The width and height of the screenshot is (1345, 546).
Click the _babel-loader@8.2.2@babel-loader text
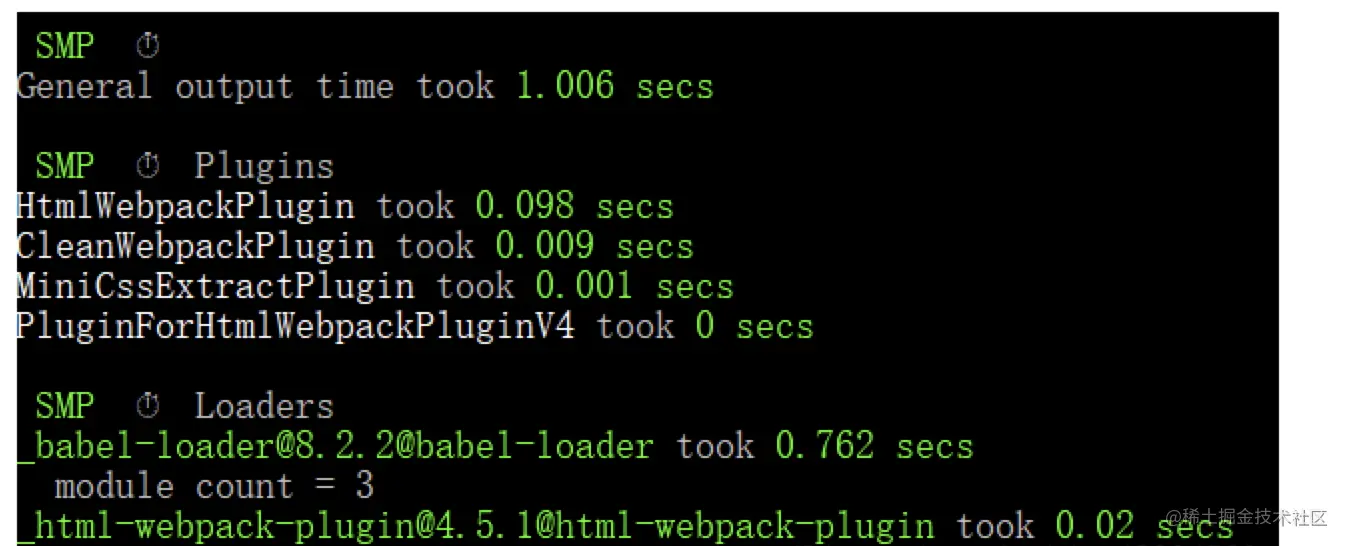point(335,446)
